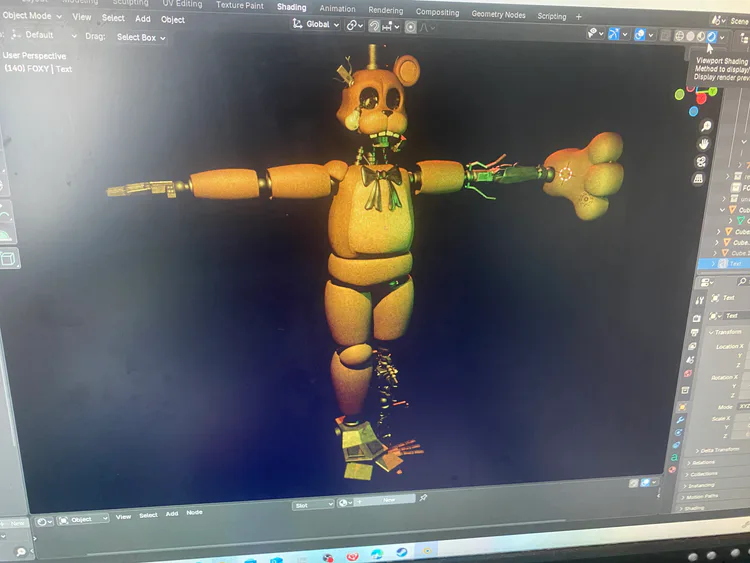Screen dimensions: 750x563
Task: Collapse the Transform panel
Action: click(728, 332)
